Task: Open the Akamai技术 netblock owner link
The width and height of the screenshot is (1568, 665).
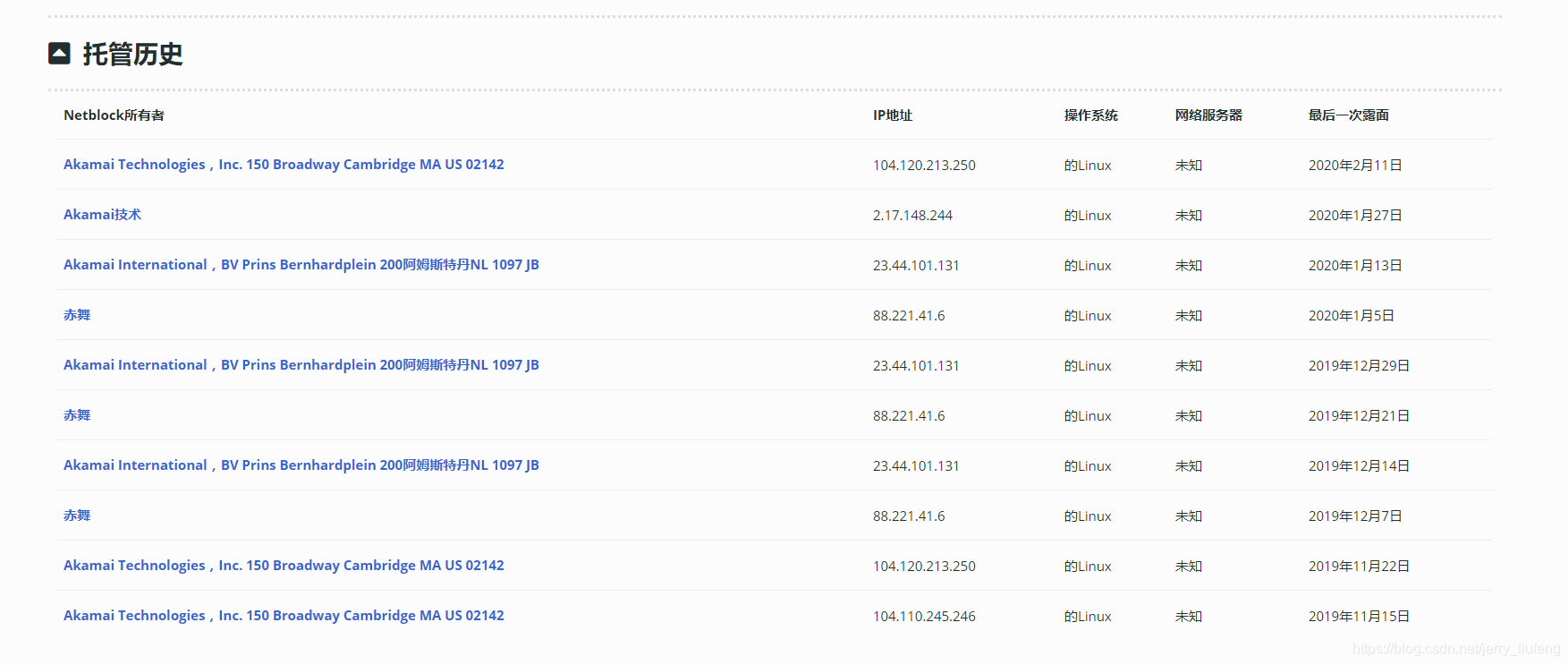Action: [x=103, y=215]
